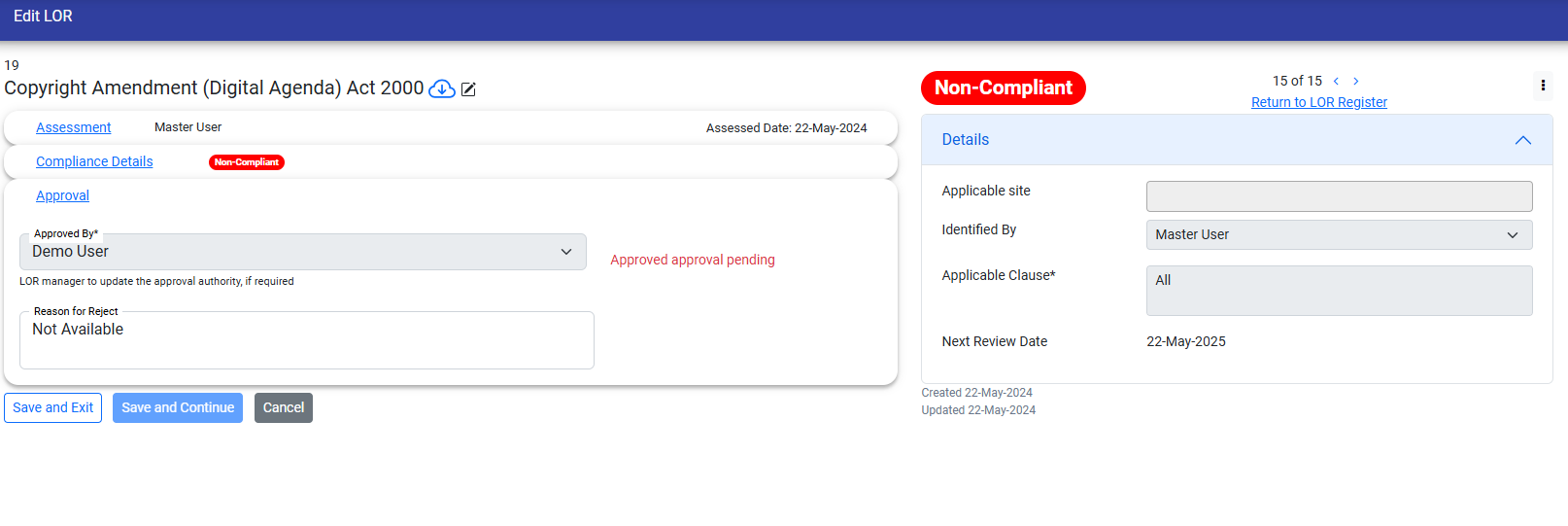Click the large Non-Compliant status badge
The image size is (1568, 526).
1003,88
